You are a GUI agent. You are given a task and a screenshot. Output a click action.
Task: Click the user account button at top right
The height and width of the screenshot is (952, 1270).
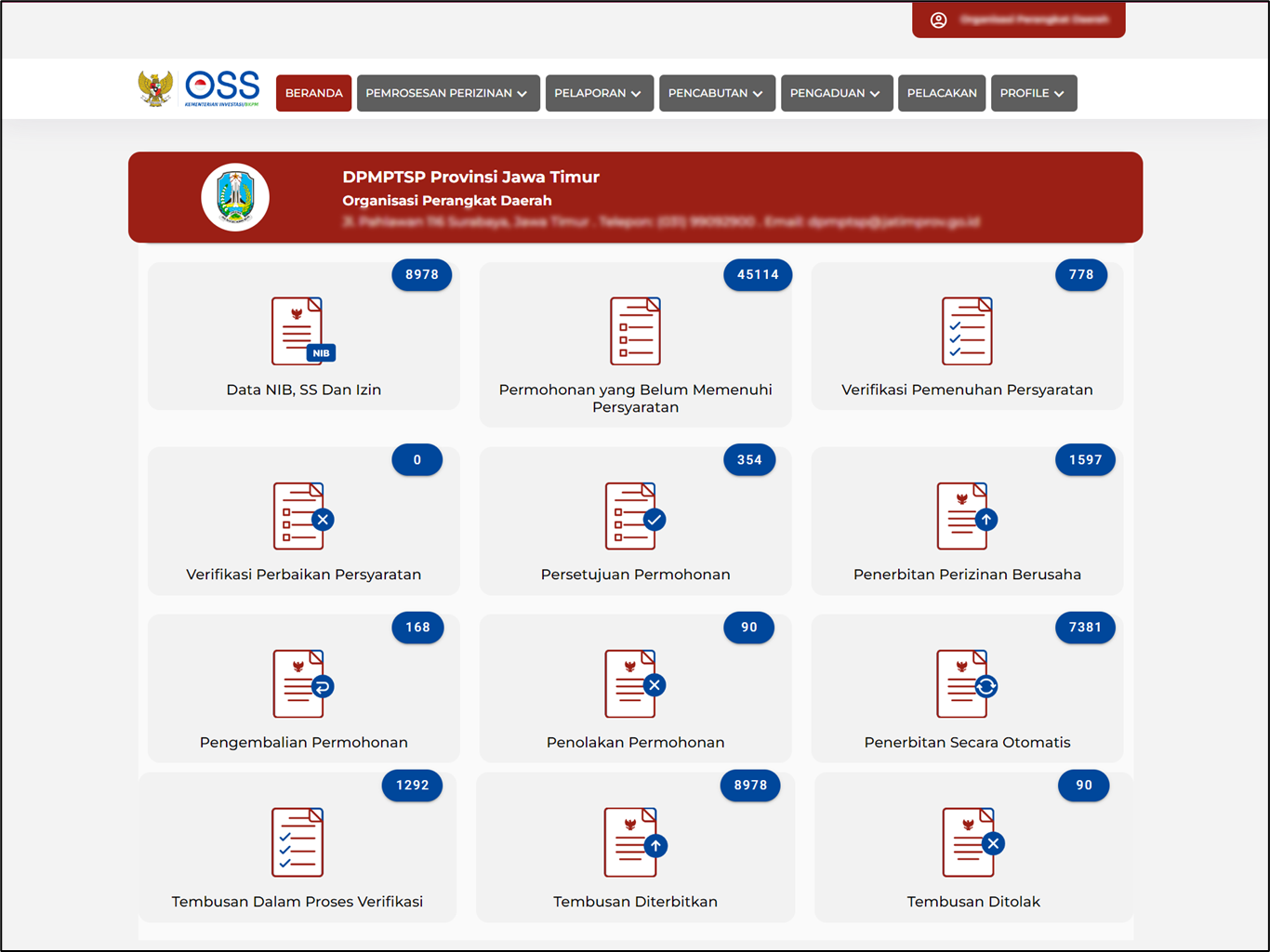(x=1018, y=20)
